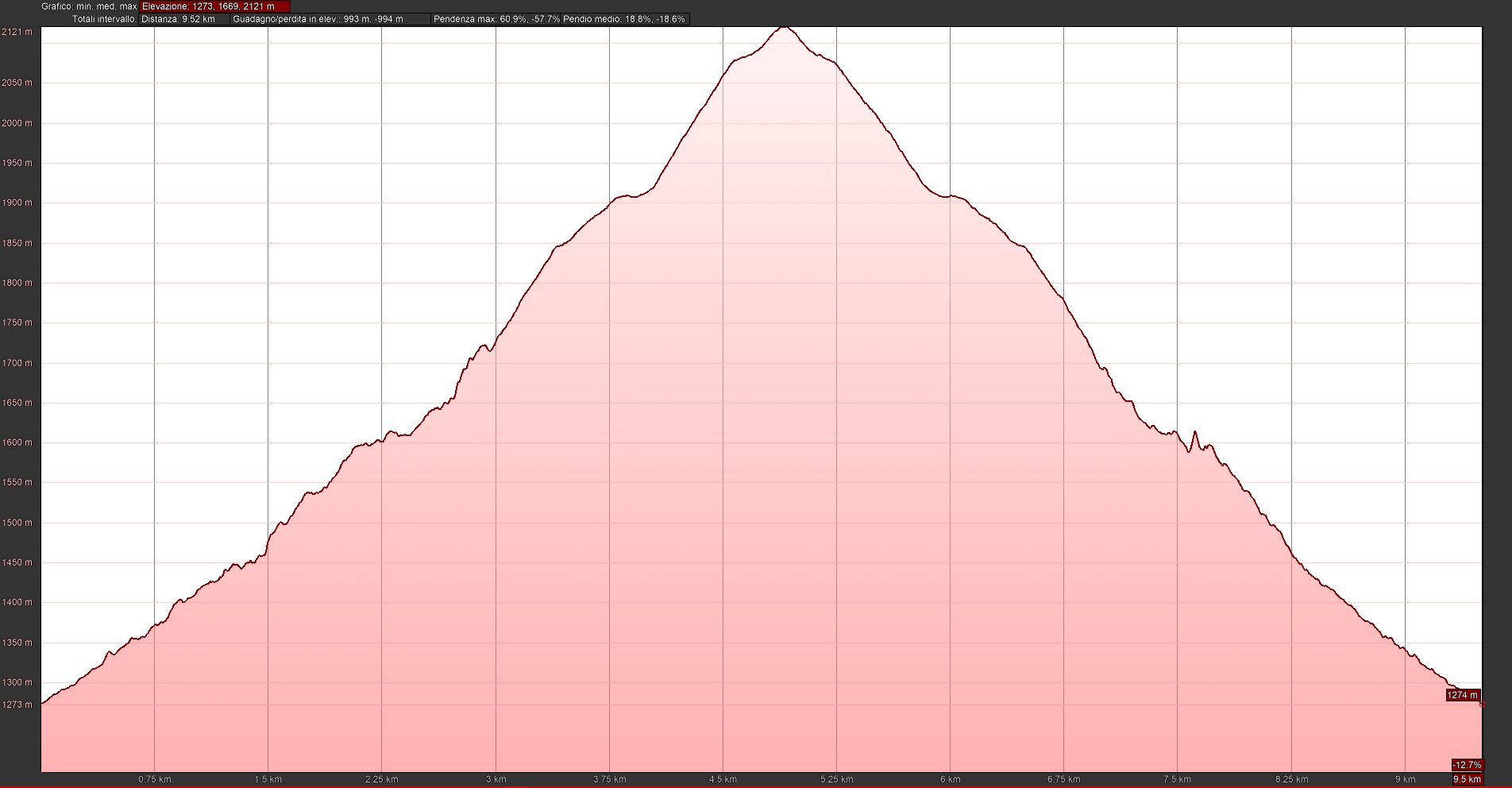Click the 'Totali intervallo' label

pyautogui.click(x=104, y=19)
